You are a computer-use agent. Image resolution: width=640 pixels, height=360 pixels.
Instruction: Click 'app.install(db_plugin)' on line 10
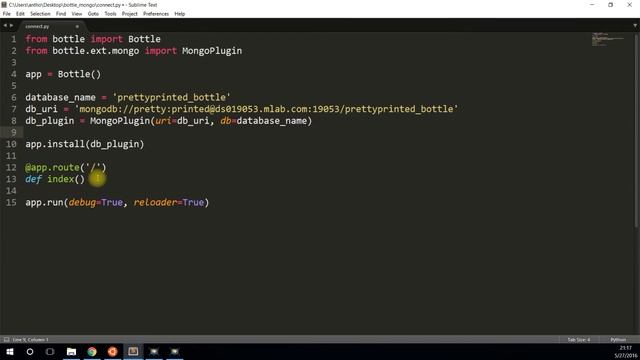(85, 144)
